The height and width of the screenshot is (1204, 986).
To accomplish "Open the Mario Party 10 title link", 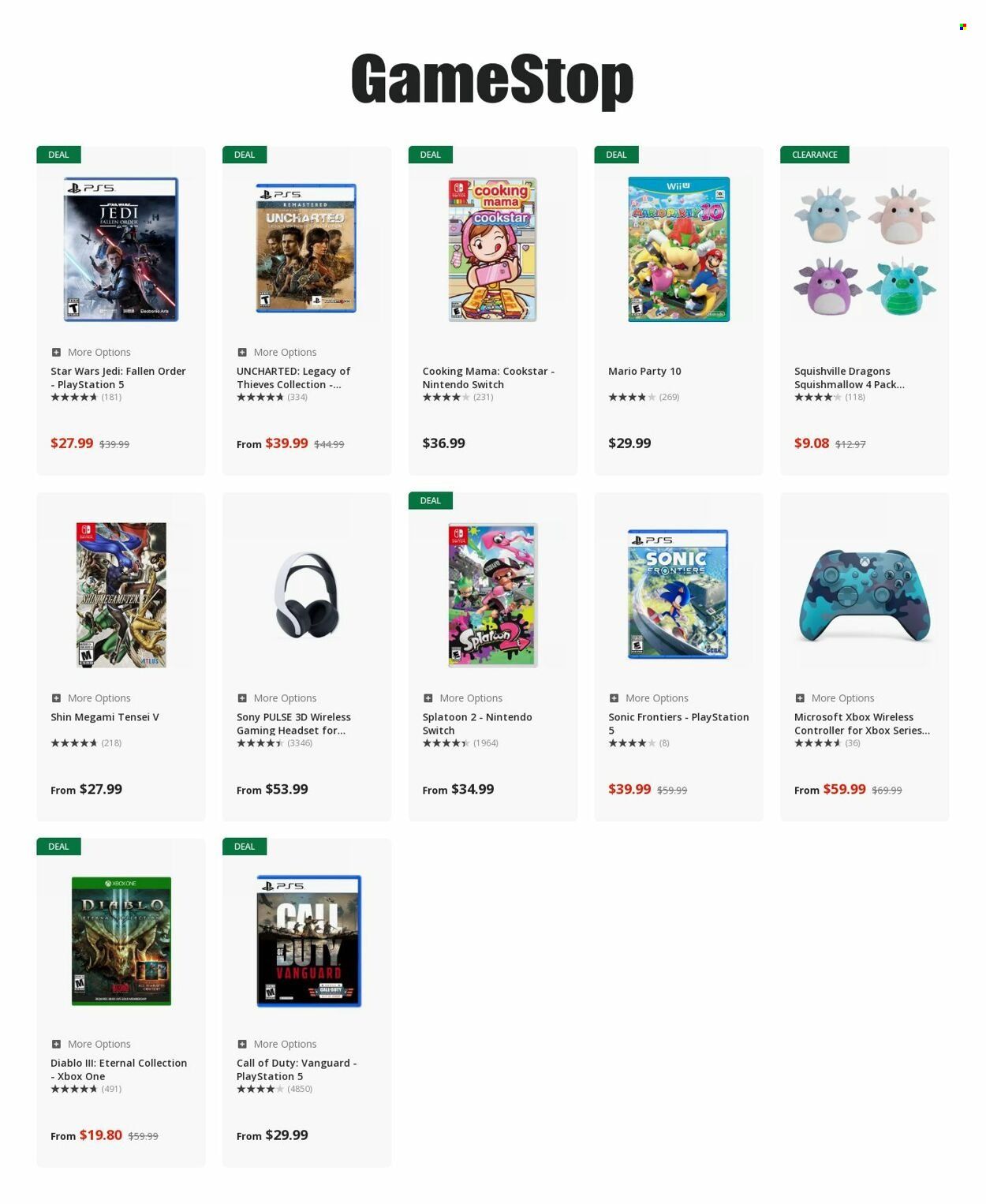I will pyautogui.click(x=644, y=371).
